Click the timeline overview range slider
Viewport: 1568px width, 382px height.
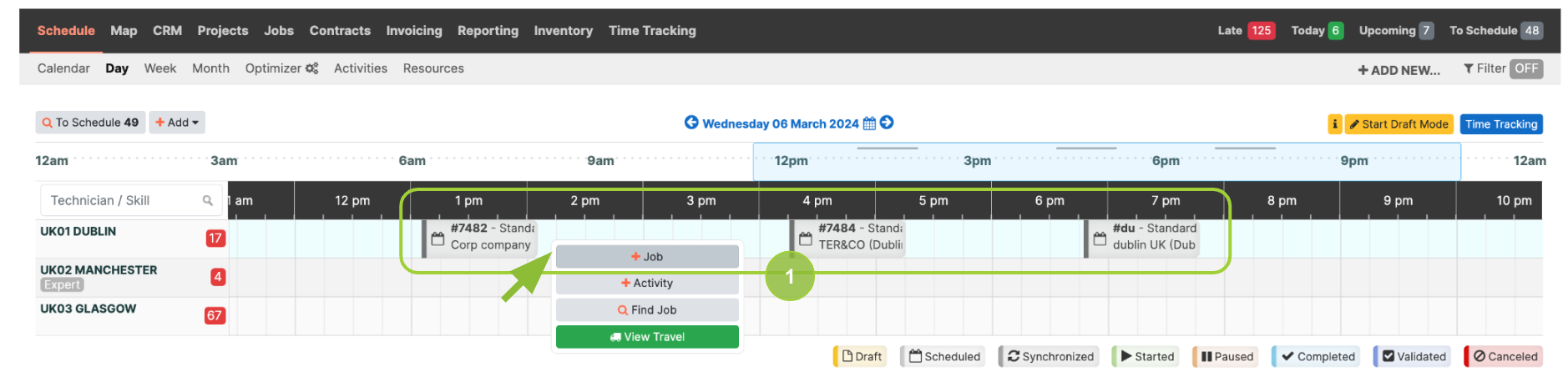coord(1107,162)
